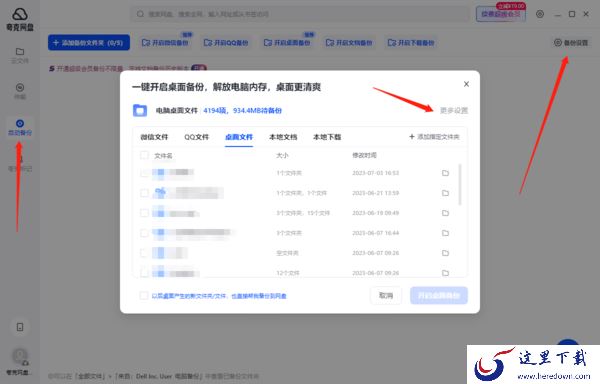
Task: Click the 文件名 column header
Action: point(163,156)
